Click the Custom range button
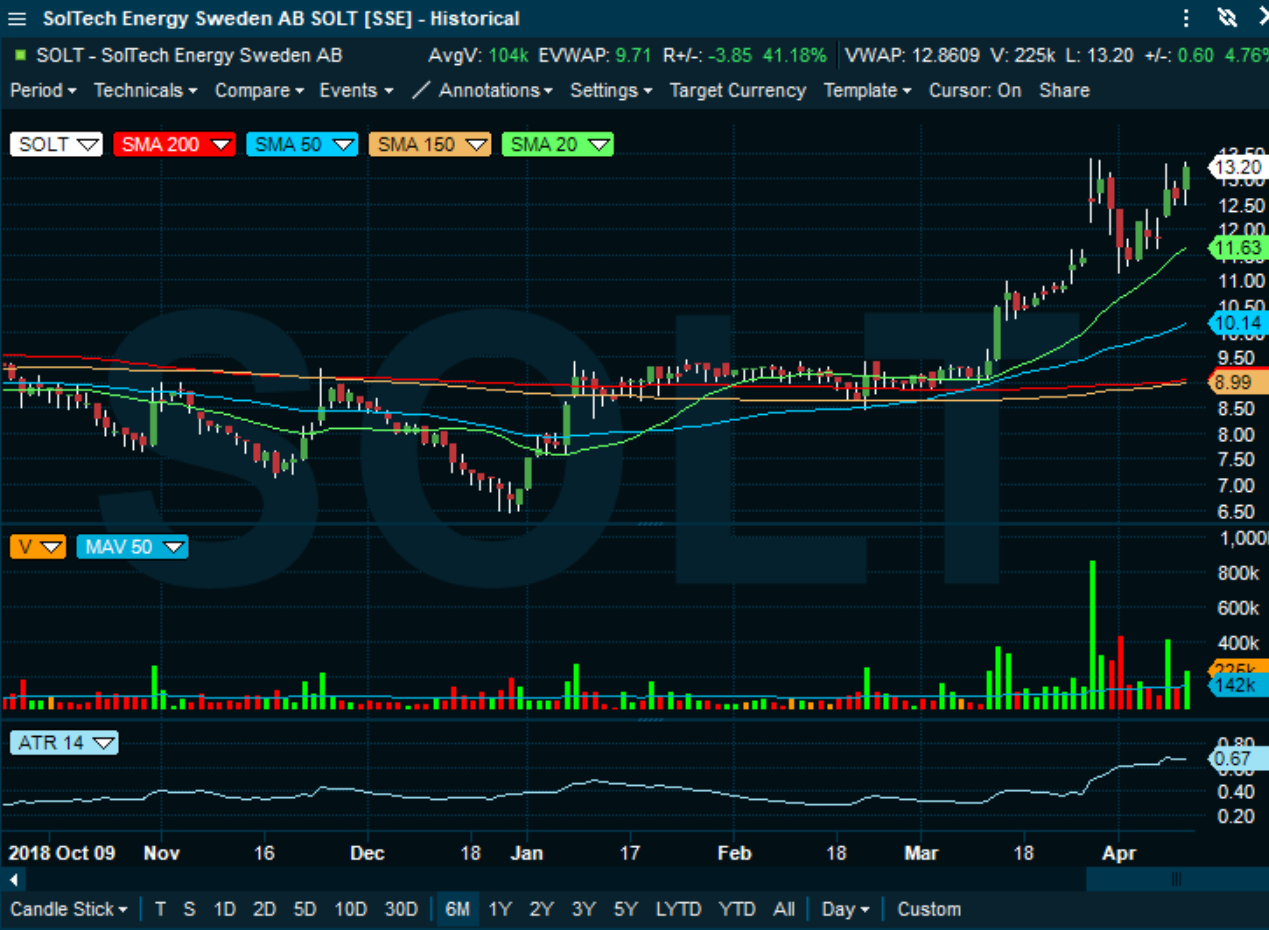1269x930 pixels. (x=929, y=909)
